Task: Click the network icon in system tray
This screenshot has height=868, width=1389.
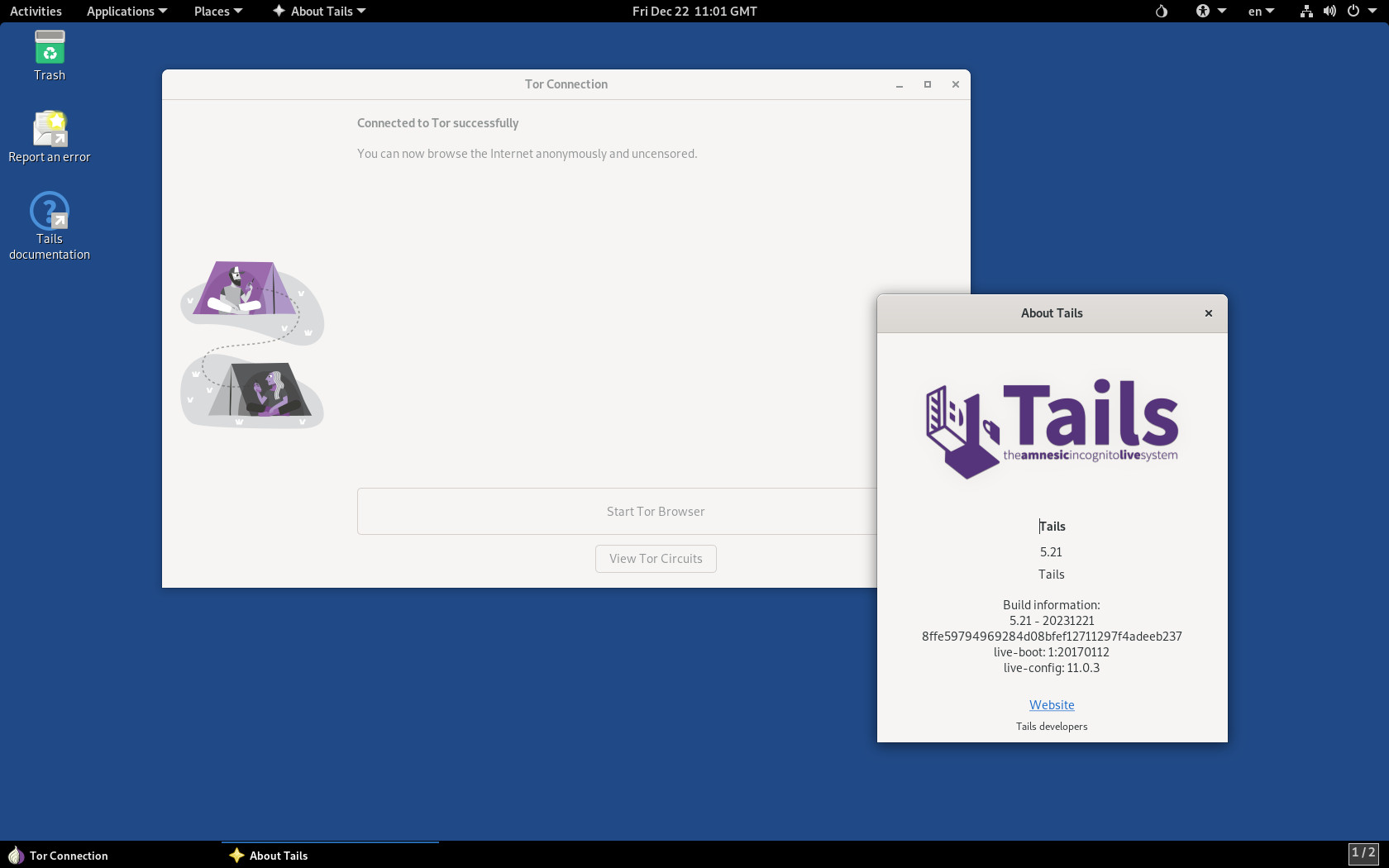Action: [x=1306, y=12]
